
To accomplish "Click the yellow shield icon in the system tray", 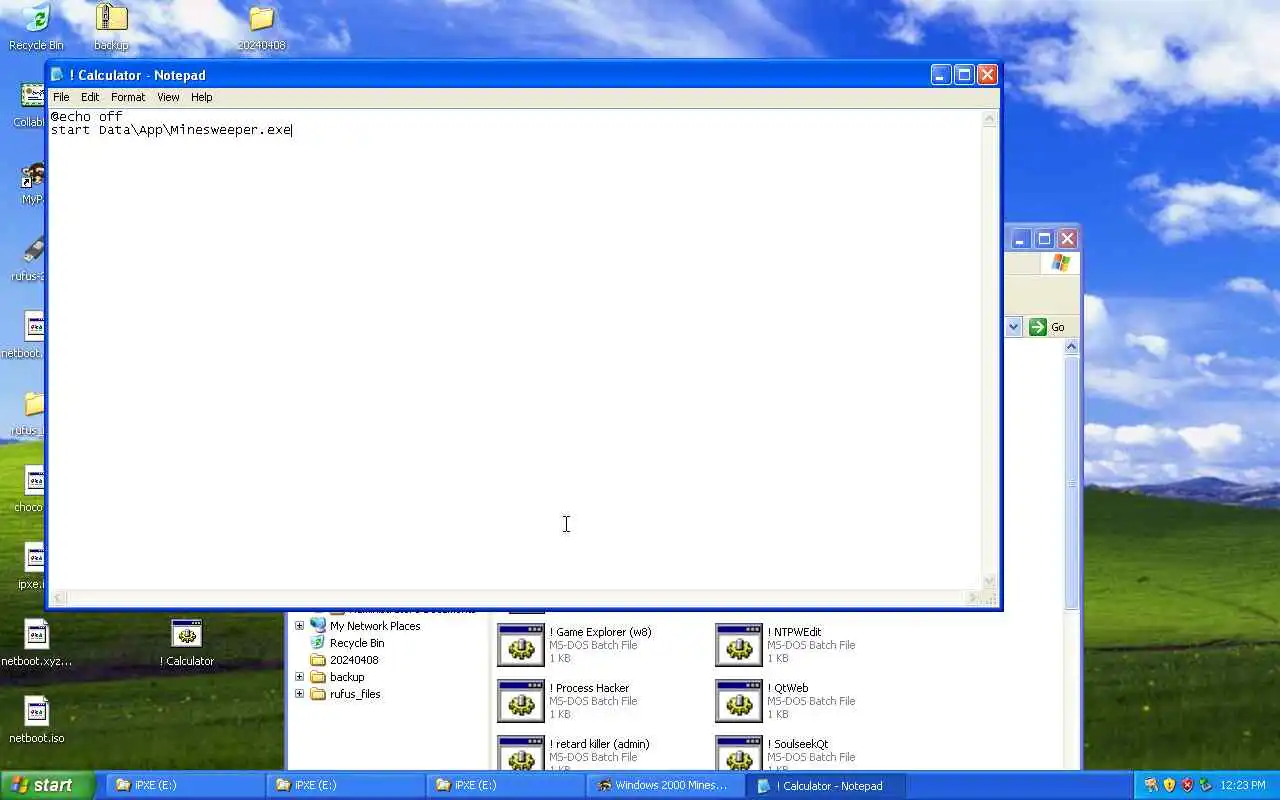I will [1169, 785].
